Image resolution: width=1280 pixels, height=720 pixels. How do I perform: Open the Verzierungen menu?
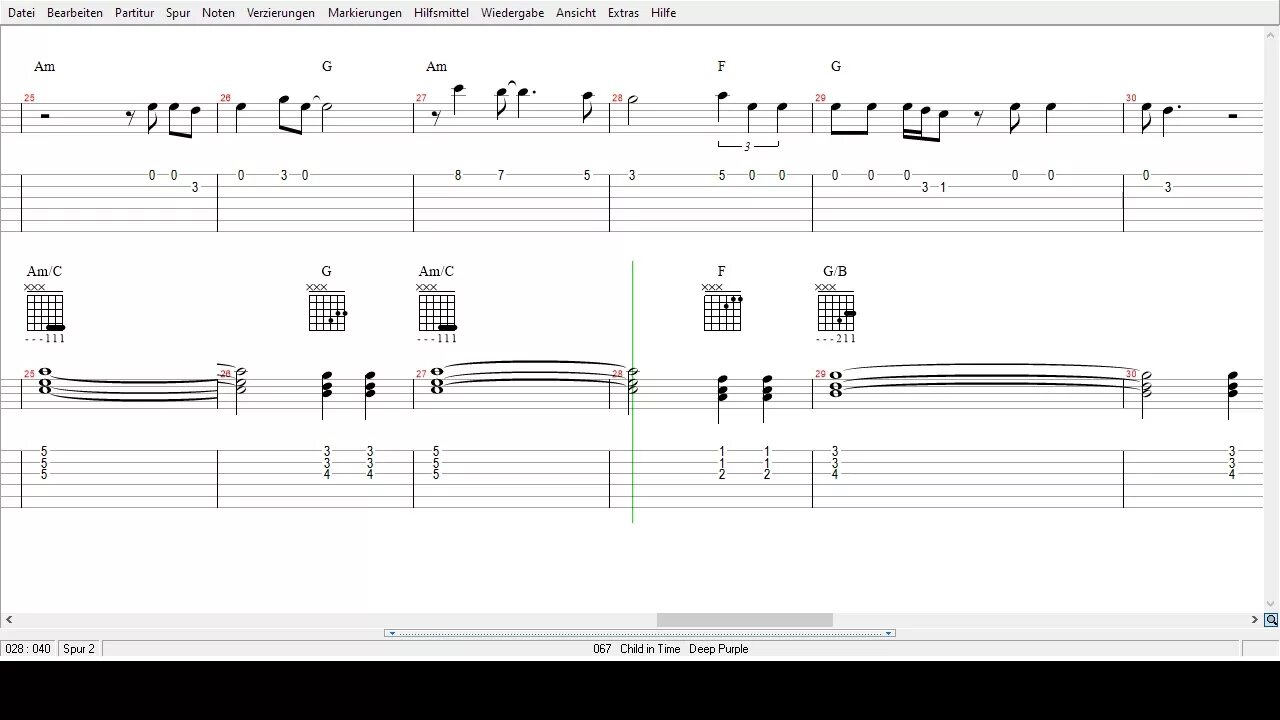[281, 13]
